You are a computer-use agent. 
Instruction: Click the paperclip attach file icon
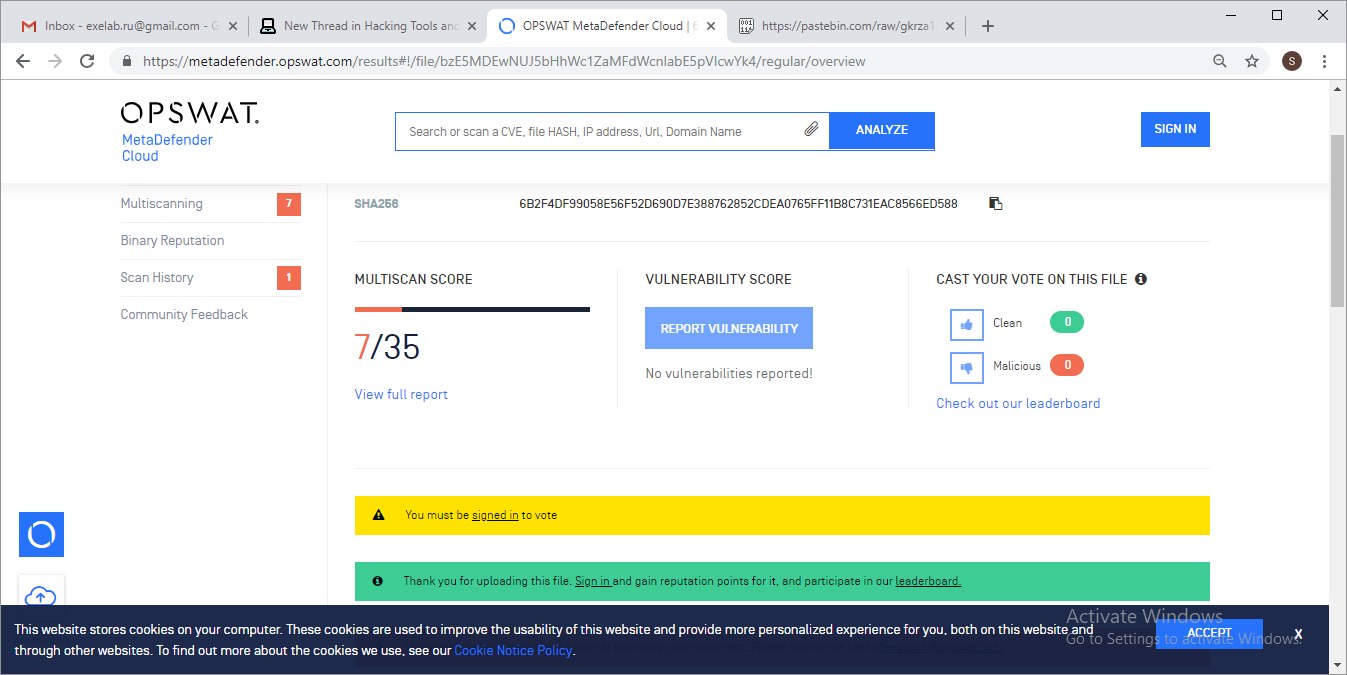click(x=812, y=130)
